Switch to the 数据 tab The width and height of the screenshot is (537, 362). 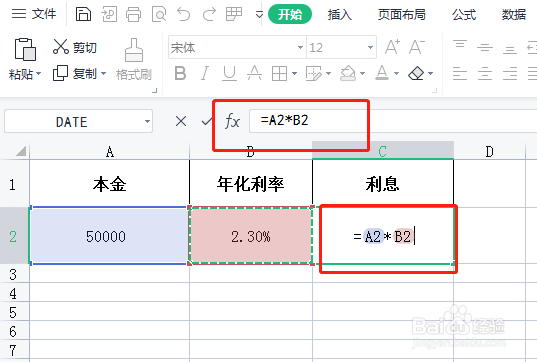pos(514,14)
